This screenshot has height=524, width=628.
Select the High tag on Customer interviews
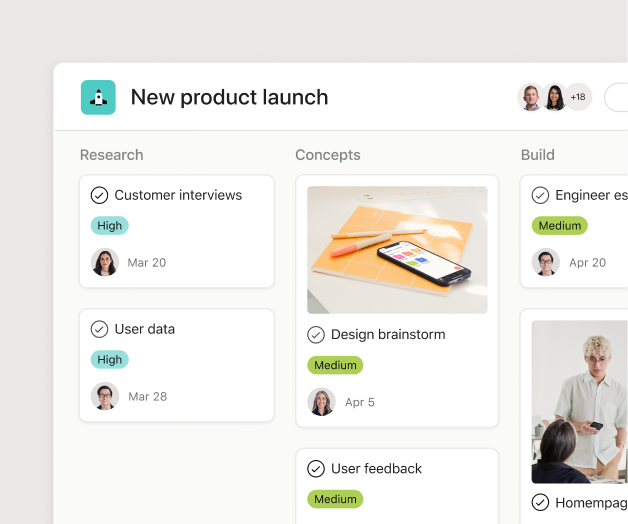tap(110, 226)
